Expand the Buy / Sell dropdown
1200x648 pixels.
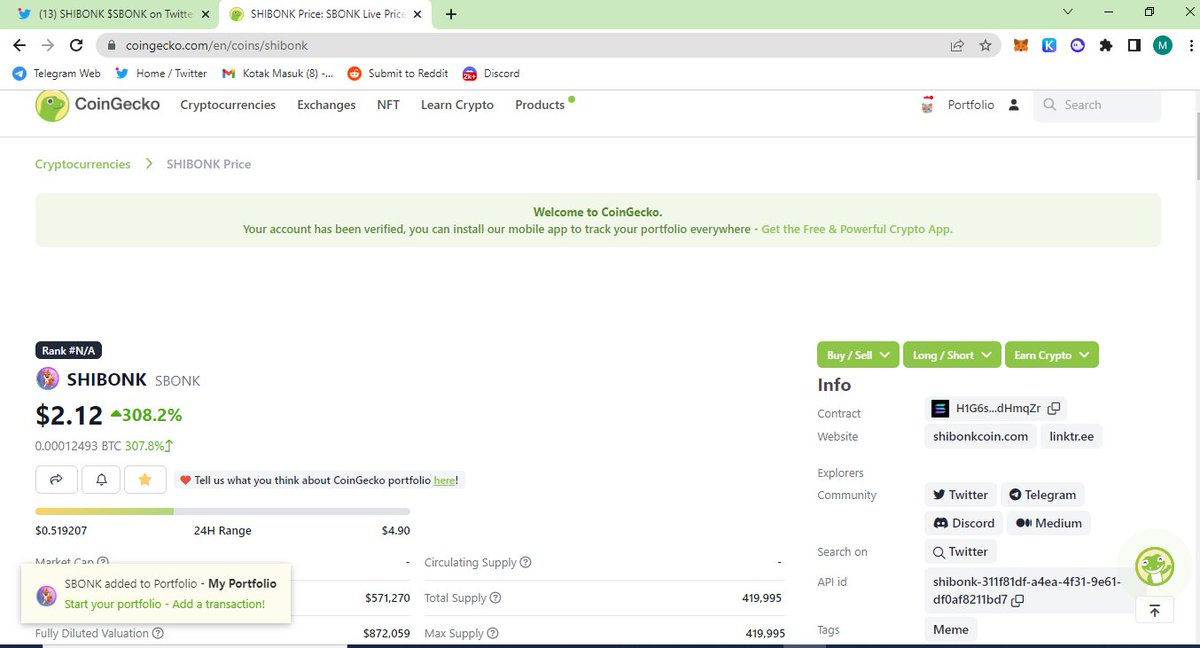point(859,355)
